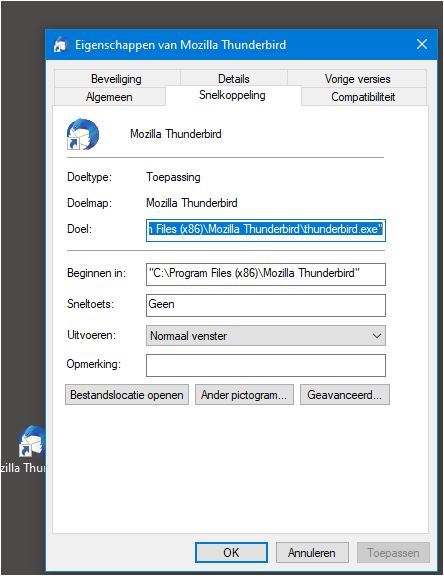The width and height of the screenshot is (444, 576).
Task: Click the Doeltype: label
Action: tap(89, 177)
